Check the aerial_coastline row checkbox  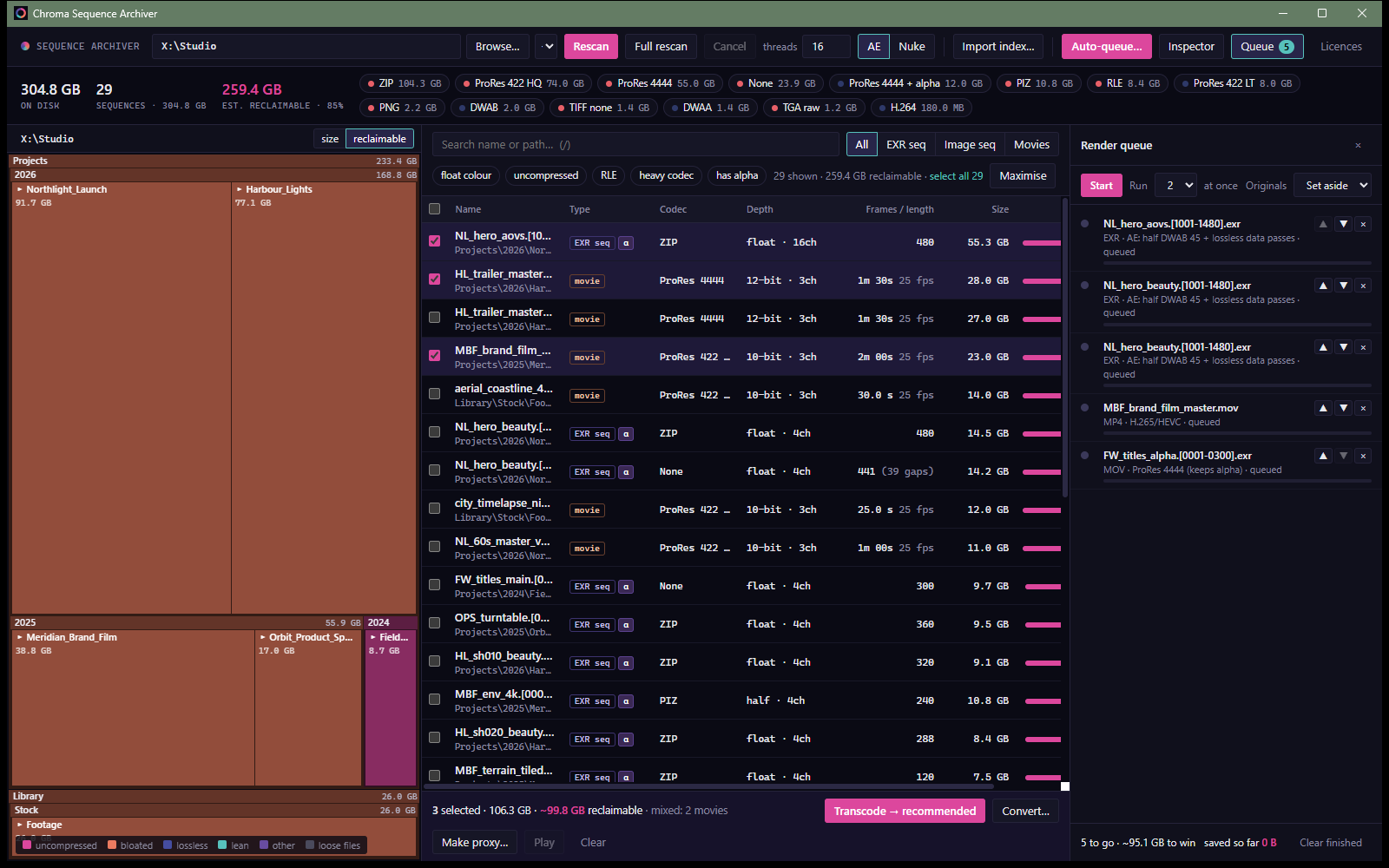[434, 394]
